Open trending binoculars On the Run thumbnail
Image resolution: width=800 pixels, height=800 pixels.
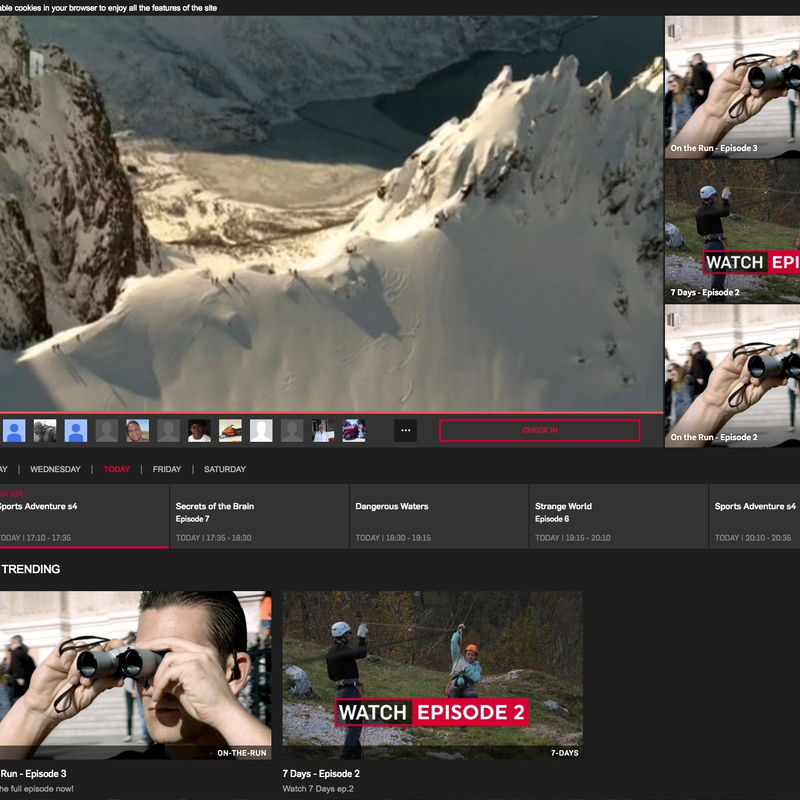135,675
